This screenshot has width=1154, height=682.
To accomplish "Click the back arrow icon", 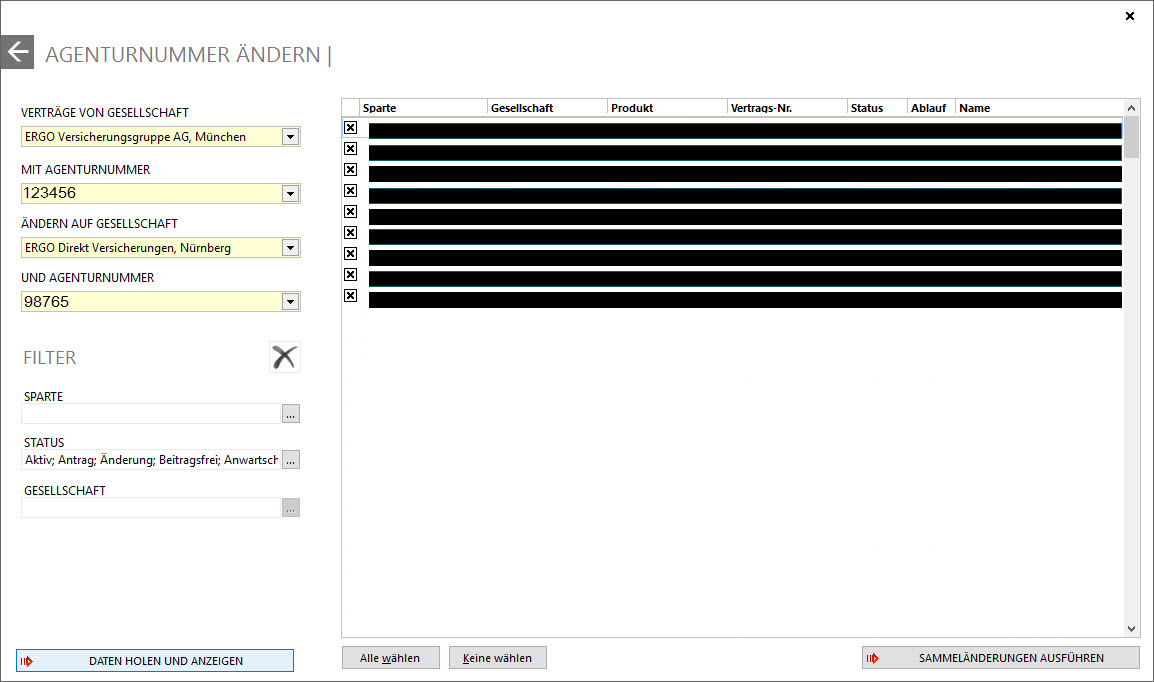I will click(x=17, y=52).
